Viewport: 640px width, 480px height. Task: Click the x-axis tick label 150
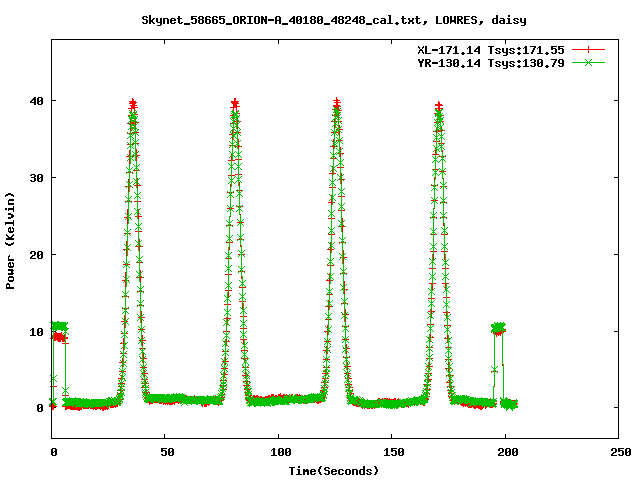point(393,452)
